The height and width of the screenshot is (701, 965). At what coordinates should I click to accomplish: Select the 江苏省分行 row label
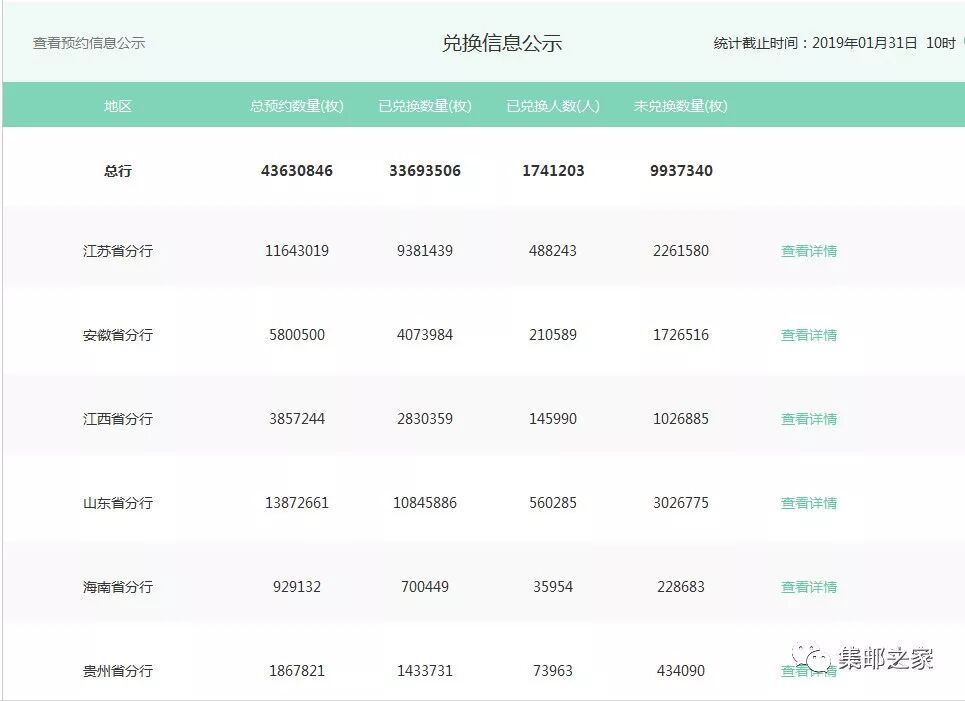click(118, 251)
